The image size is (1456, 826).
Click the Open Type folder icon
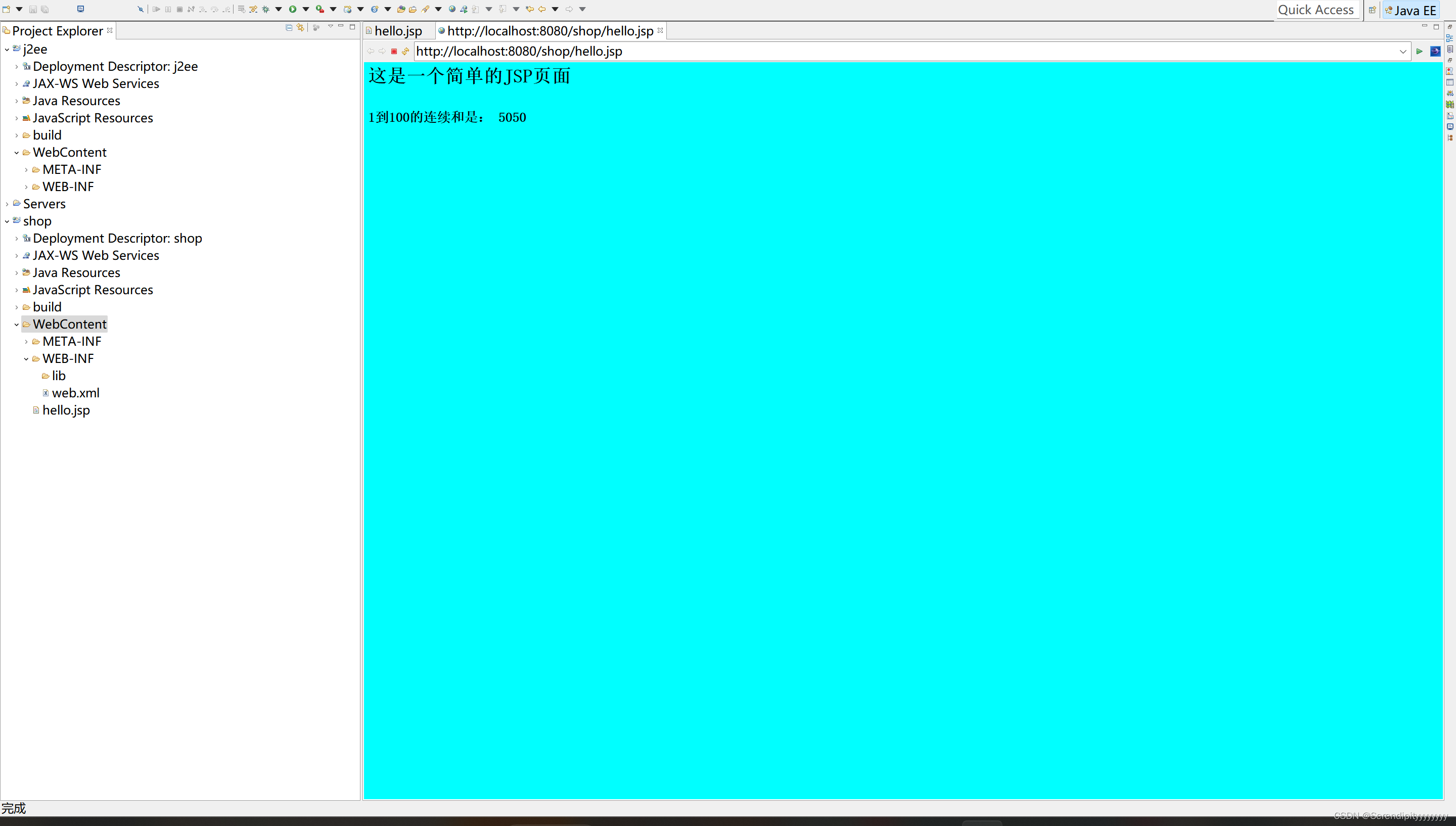coord(401,9)
